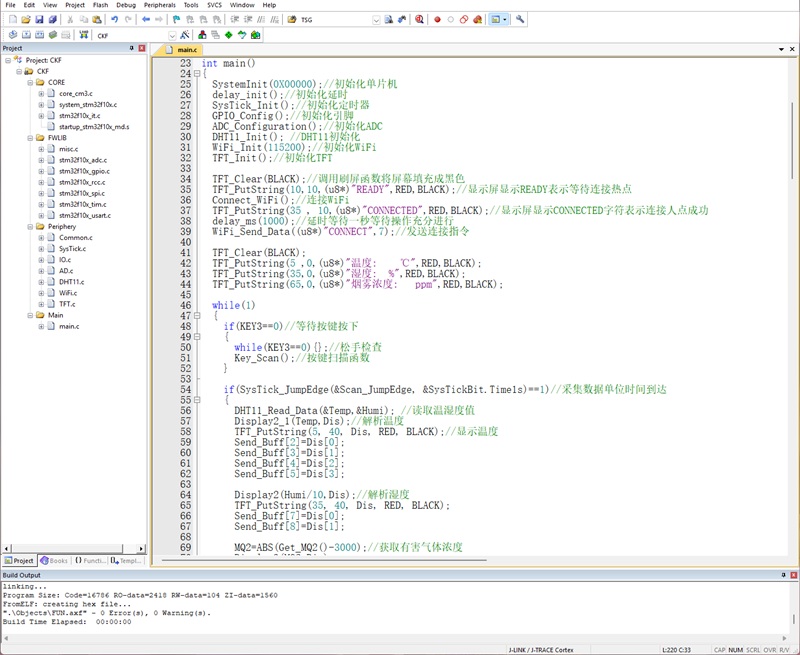Open Options for Target magic wand icon

[x=185, y=35]
